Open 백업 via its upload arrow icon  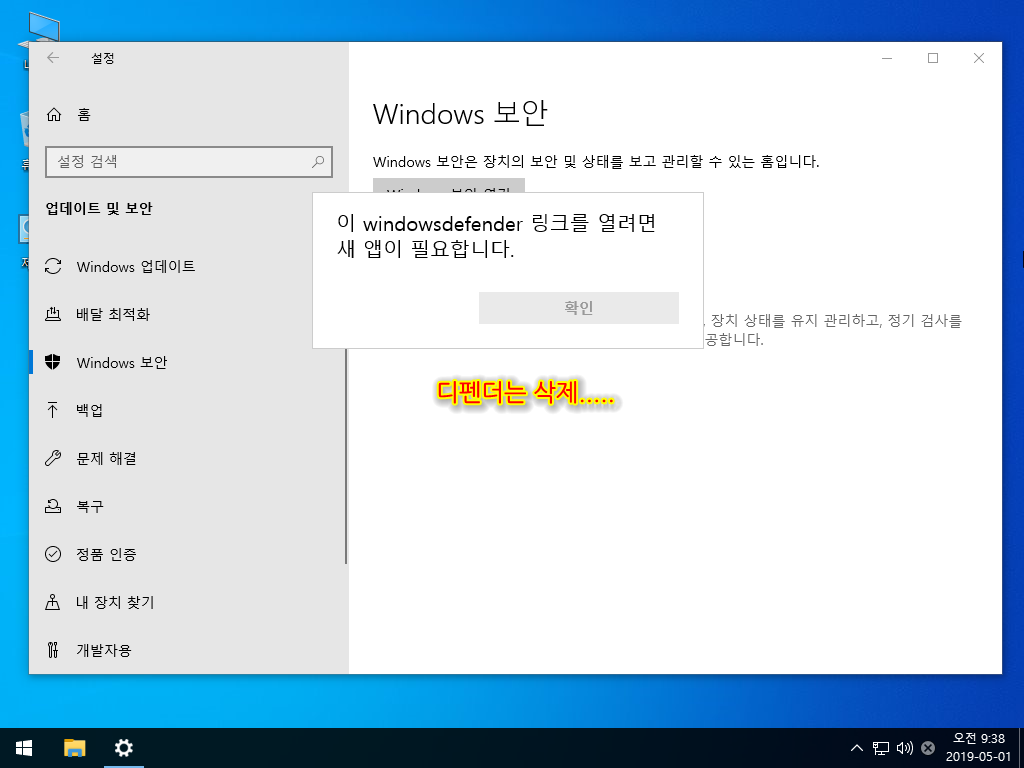[x=53, y=410]
